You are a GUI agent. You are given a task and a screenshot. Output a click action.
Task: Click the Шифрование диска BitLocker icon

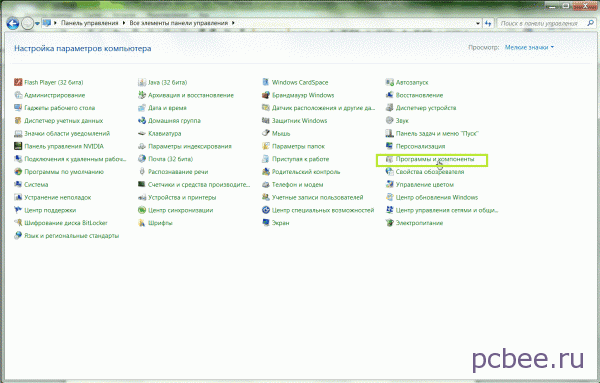pyautogui.click(x=18, y=223)
